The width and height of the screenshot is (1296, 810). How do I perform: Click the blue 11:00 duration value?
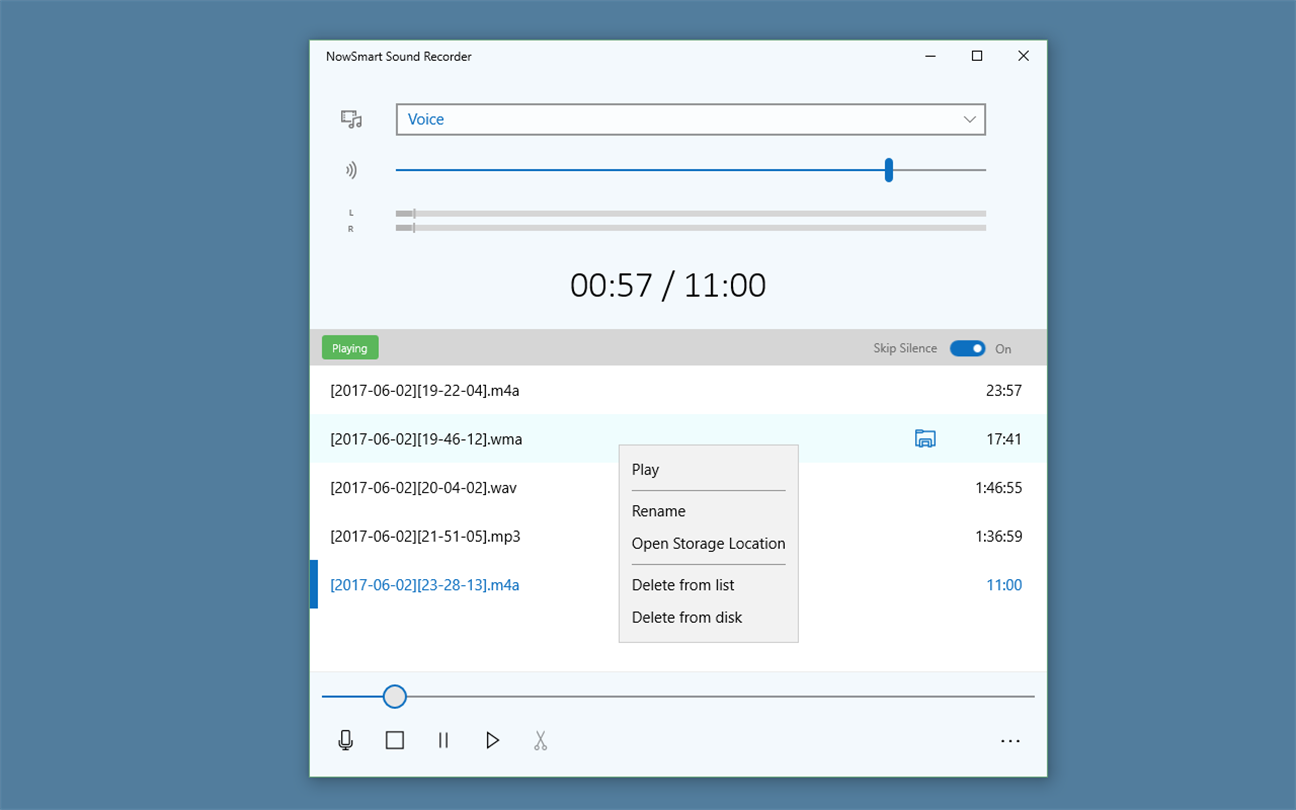tap(1004, 585)
